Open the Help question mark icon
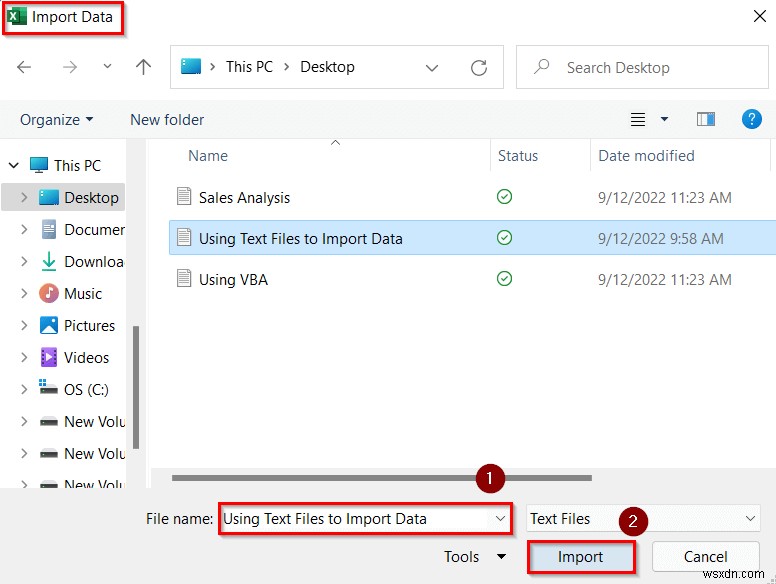Image resolution: width=776 pixels, height=584 pixels. [751, 119]
